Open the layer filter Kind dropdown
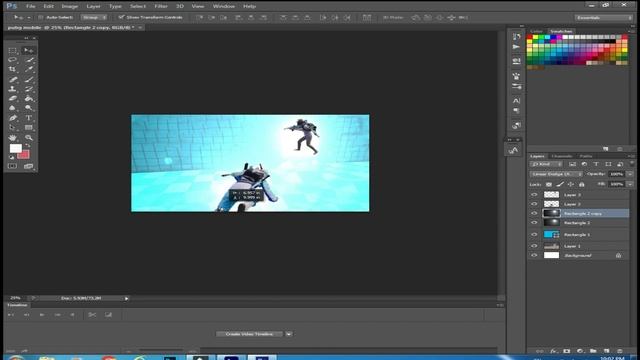 point(546,164)
